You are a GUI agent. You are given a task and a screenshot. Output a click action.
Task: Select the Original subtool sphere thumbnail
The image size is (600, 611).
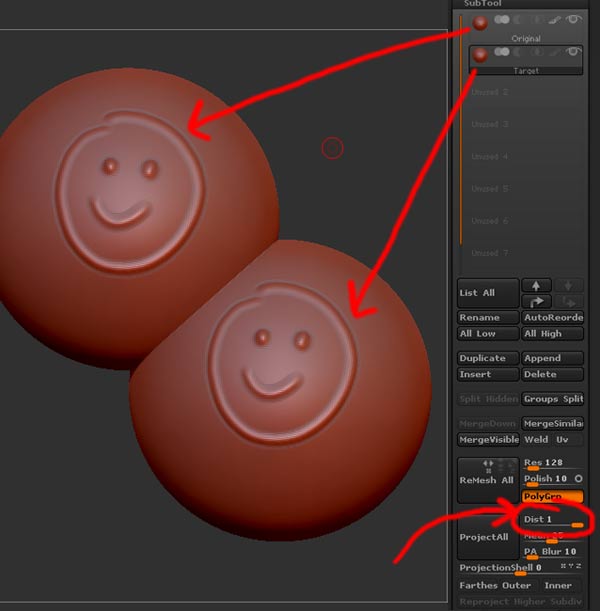(x=480, y=23)
